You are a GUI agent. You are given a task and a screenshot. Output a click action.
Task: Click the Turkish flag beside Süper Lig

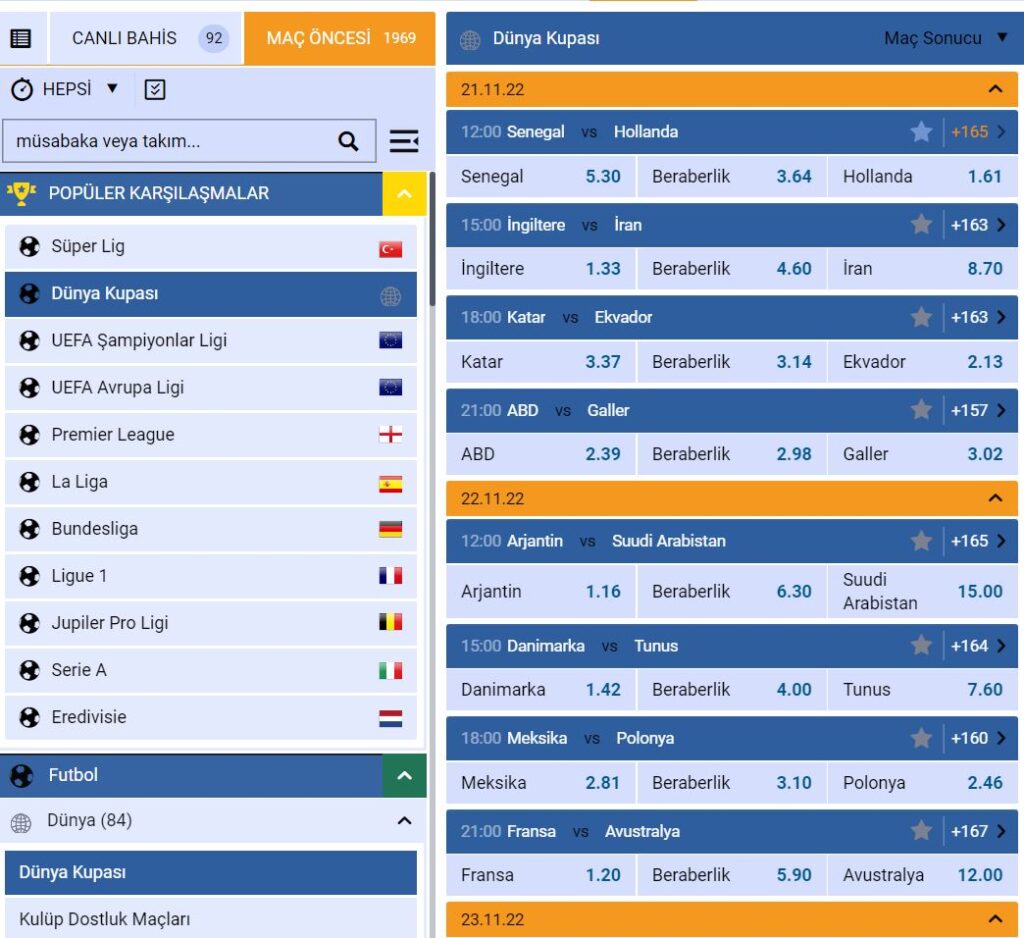390,248
